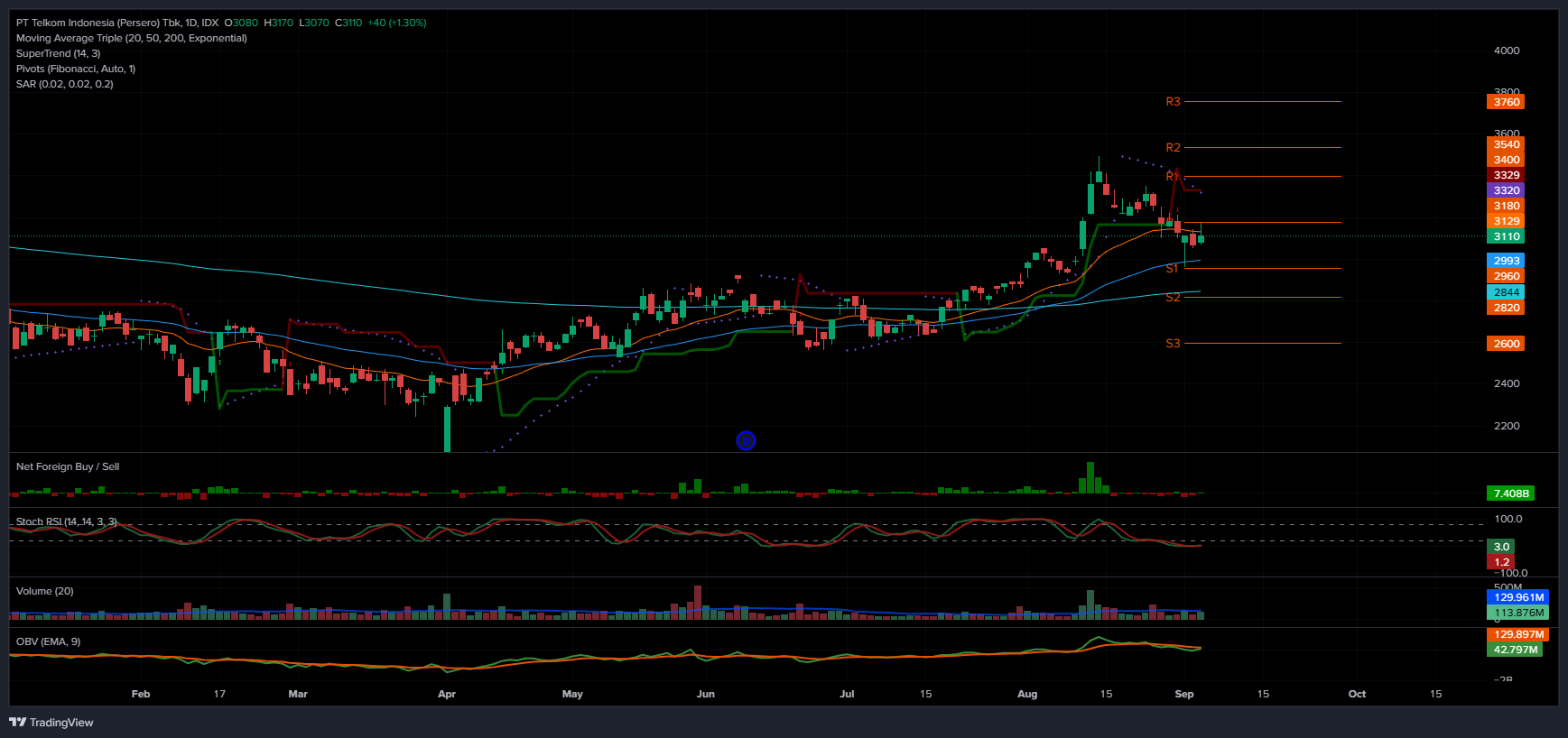Click the Pivots (Fibonacci, Auto, 1) legend

click(76, 69)
